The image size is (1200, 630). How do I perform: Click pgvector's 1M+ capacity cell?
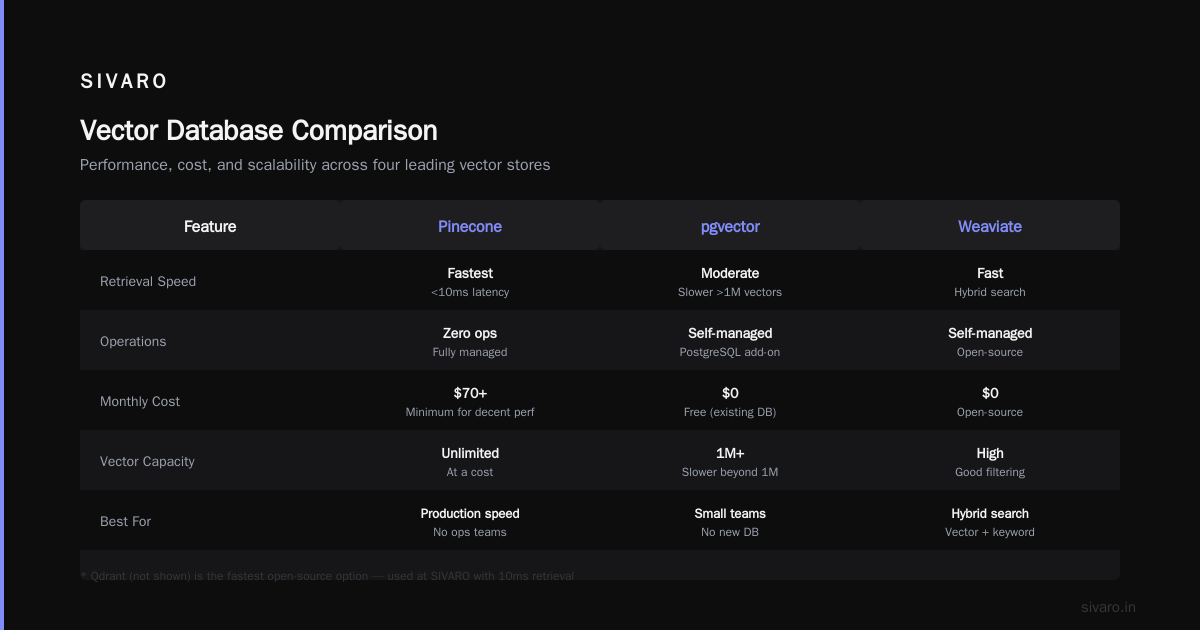tap(730, 461)
